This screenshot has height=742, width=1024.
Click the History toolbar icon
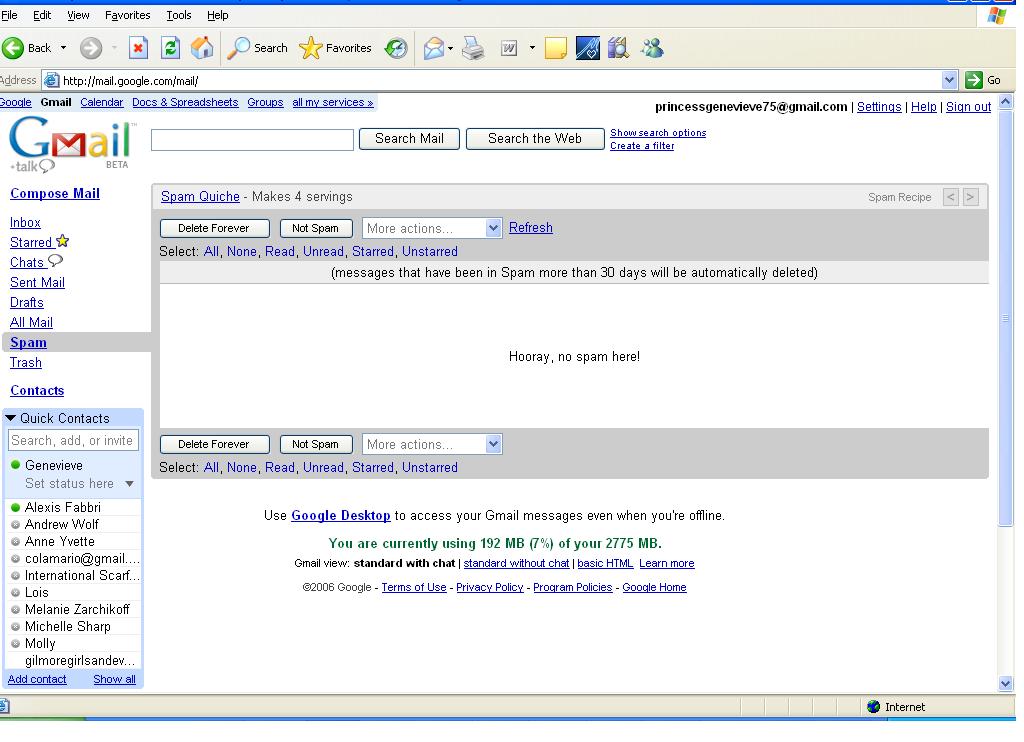(x=396, y=48)
